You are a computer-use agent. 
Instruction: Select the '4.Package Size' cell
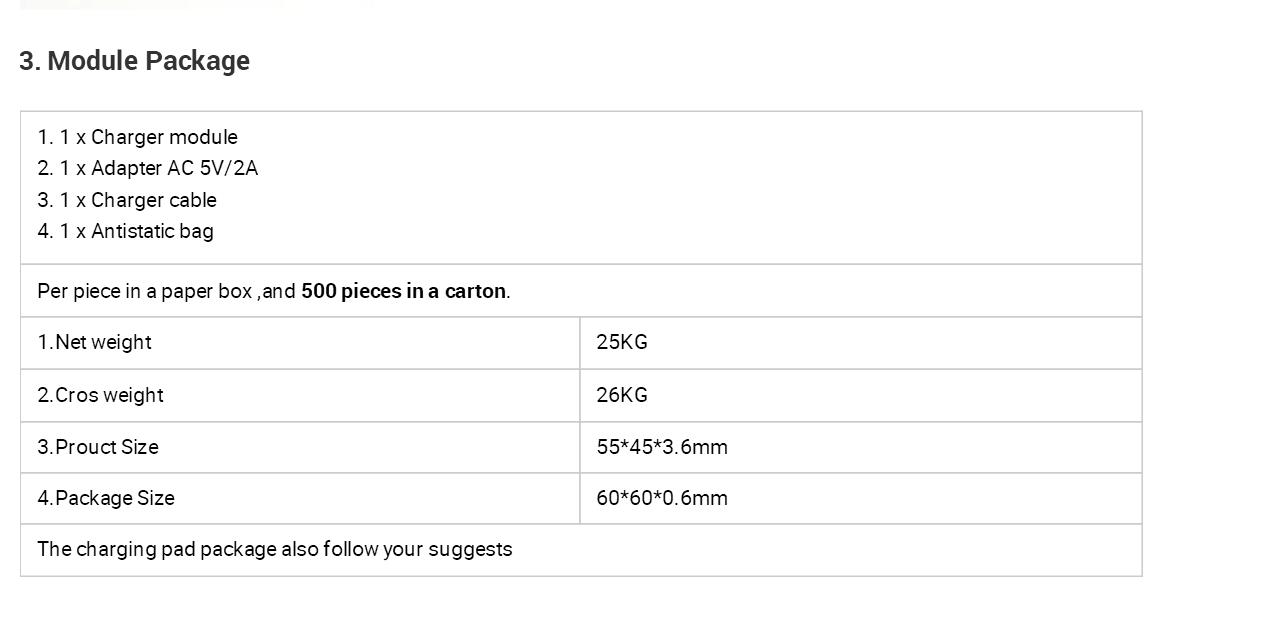coord(300,498)
